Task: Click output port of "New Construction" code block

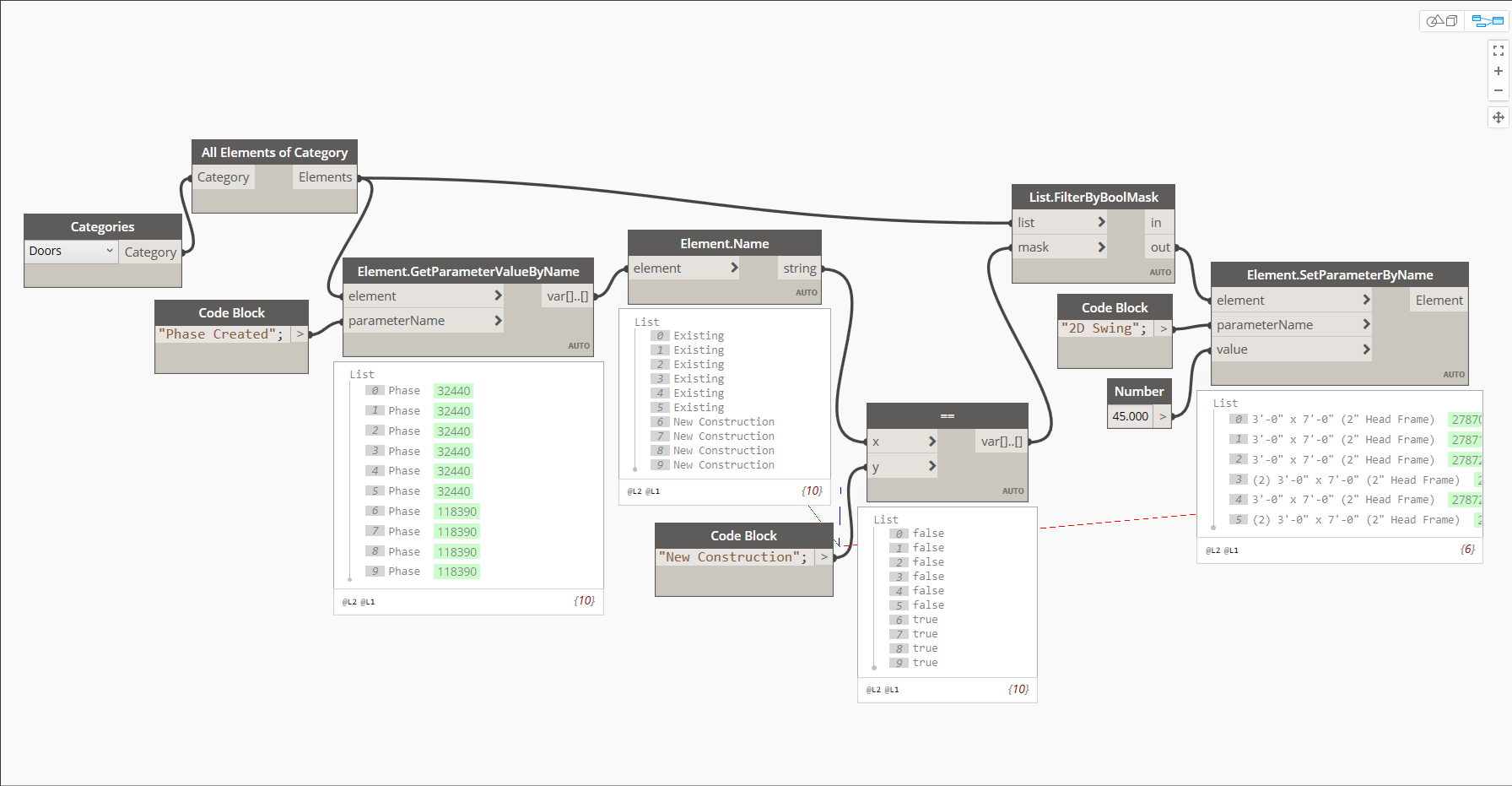Action: tap(824, 557)
